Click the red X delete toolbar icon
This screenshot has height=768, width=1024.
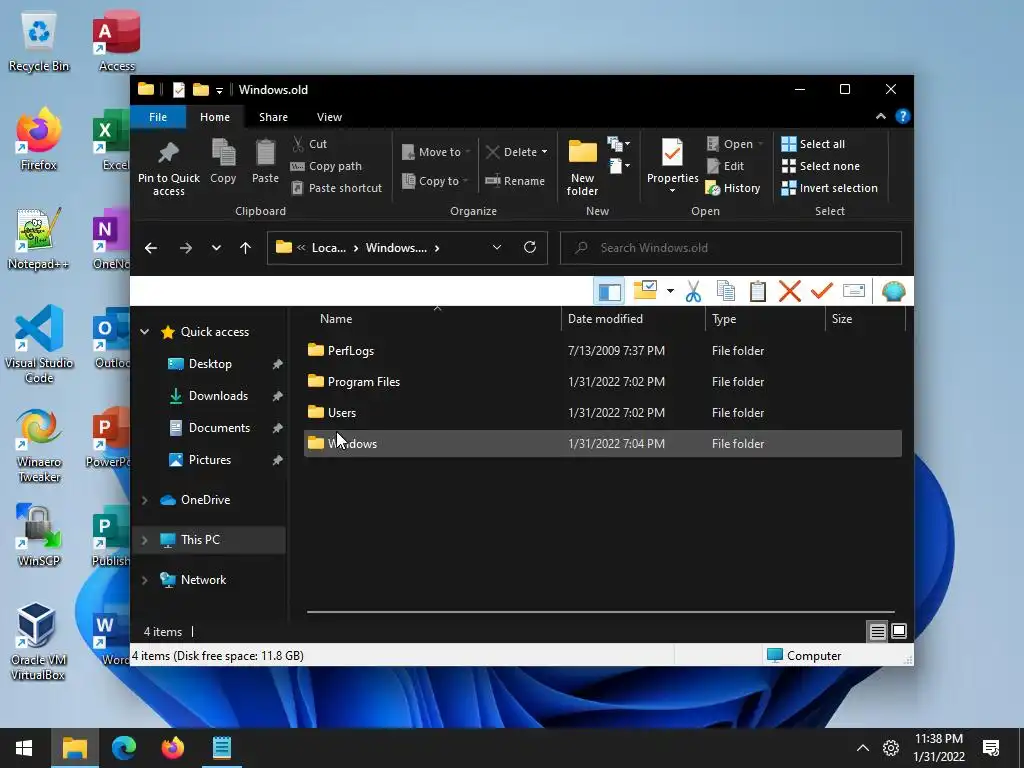click(790, 291)
